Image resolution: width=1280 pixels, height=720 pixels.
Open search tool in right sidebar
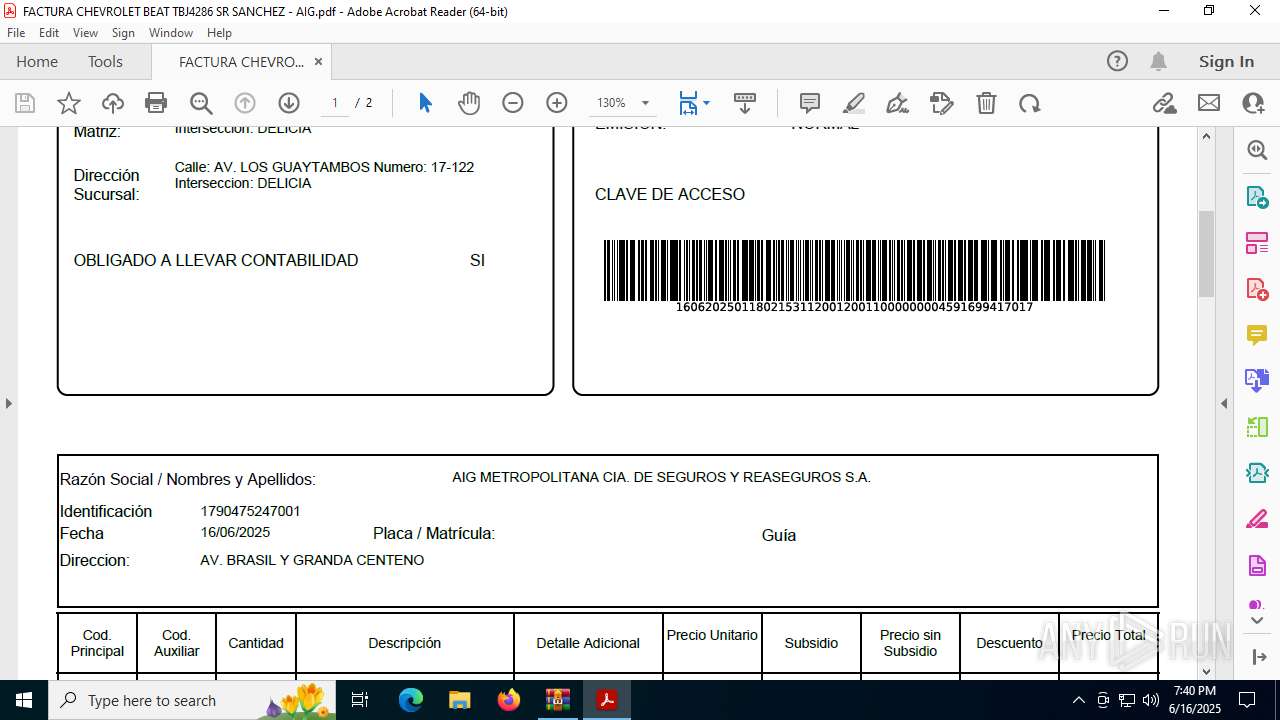(x=1257, y=150)
